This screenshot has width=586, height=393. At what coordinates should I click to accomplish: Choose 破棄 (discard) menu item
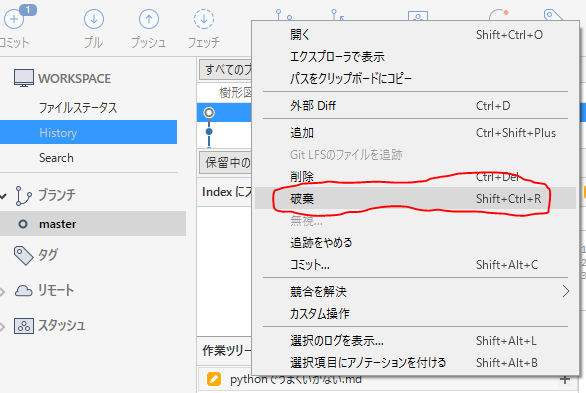pos(416,198)
